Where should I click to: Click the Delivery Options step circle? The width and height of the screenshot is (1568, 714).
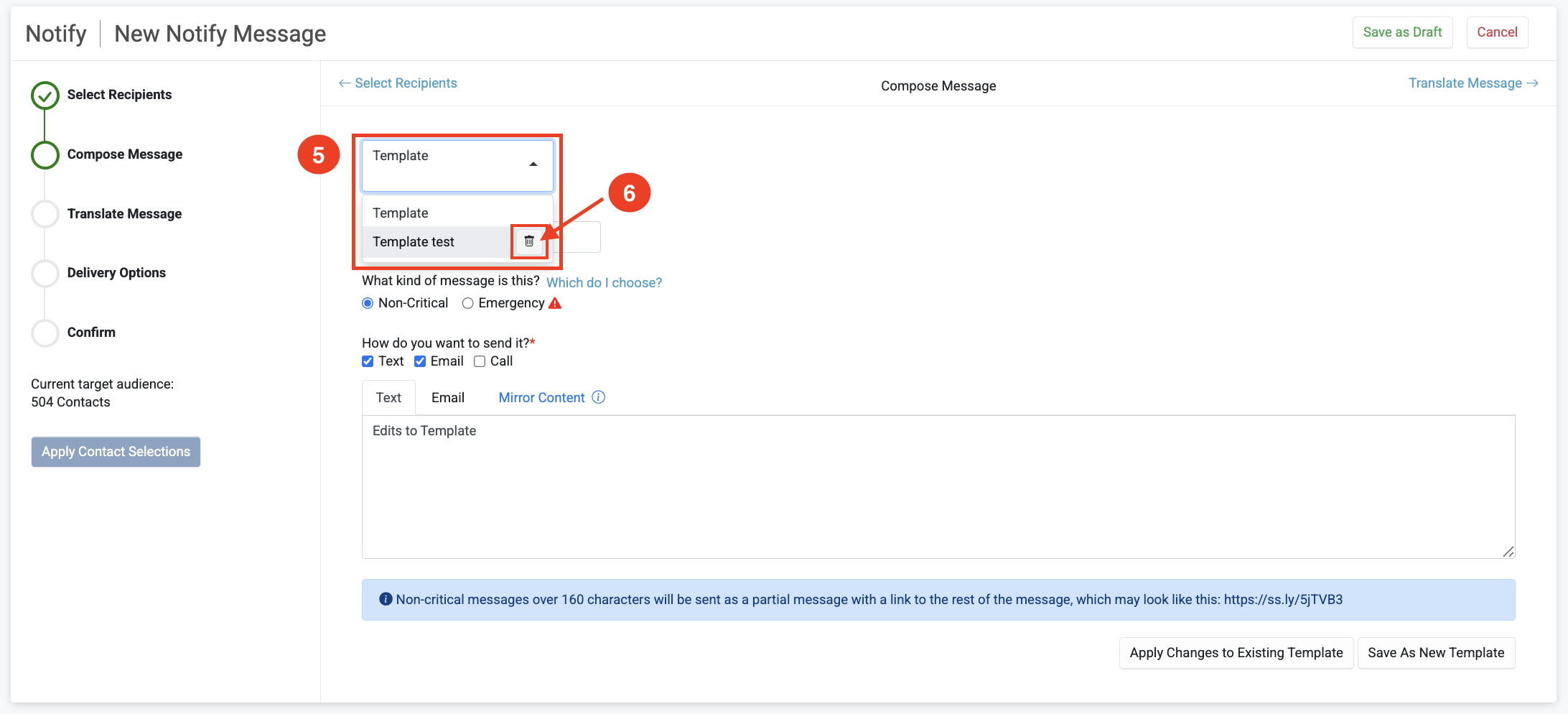tap(45, 273)
